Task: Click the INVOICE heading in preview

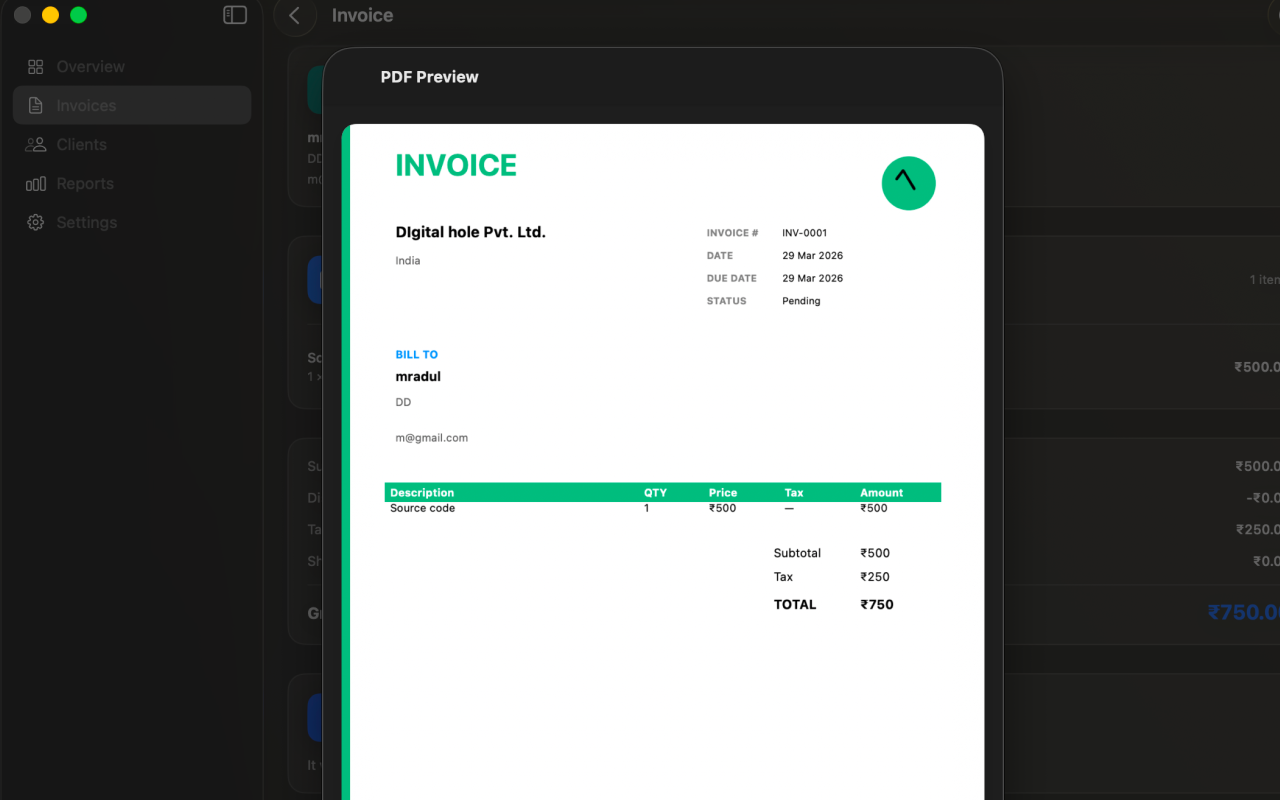Action: click(x=456, y=165)
